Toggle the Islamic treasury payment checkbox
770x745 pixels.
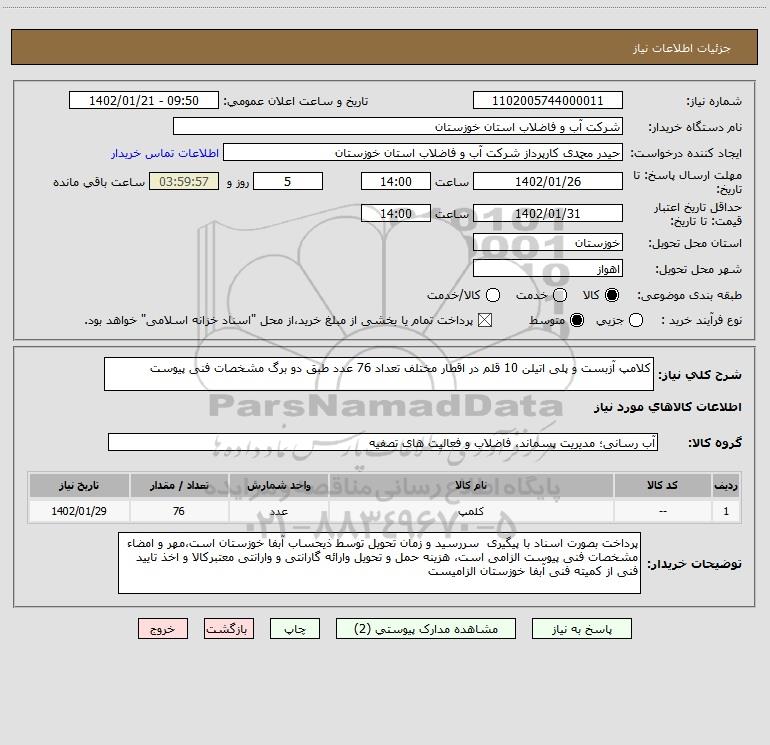pos(485,320)
